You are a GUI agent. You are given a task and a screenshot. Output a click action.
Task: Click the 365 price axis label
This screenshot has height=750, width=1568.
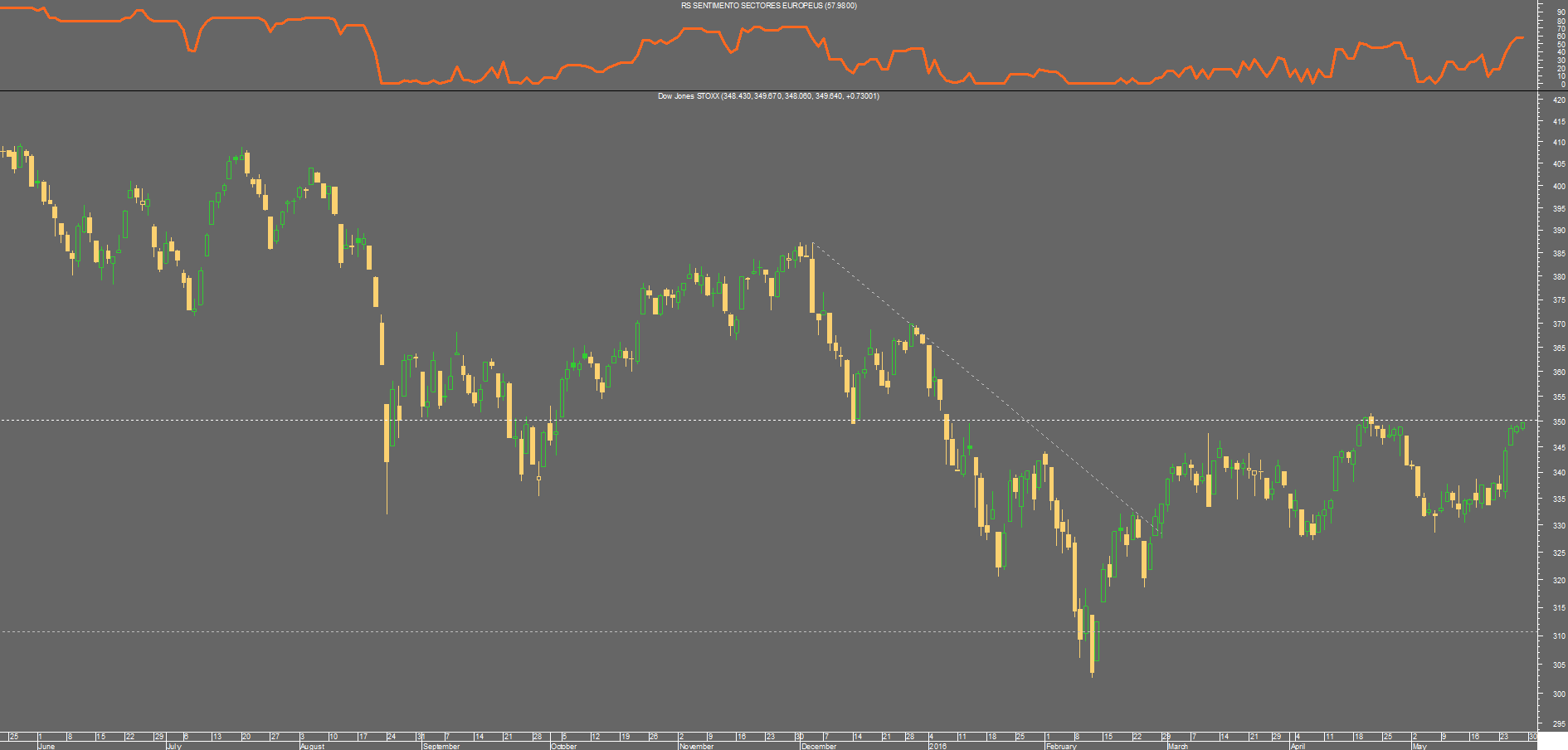(1559, 348)
